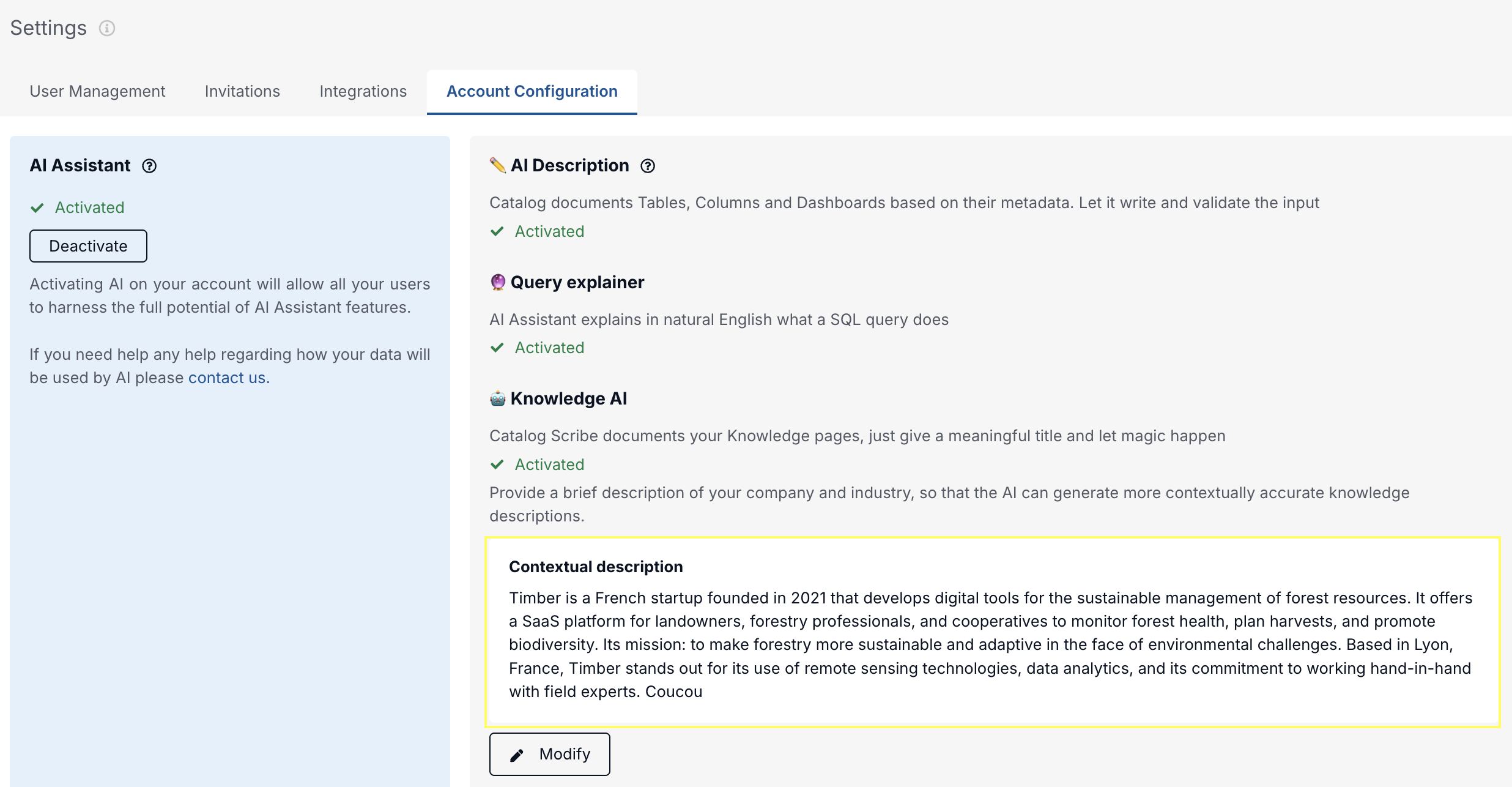Click the help icon beside AI Assistant

coord(149,166)
